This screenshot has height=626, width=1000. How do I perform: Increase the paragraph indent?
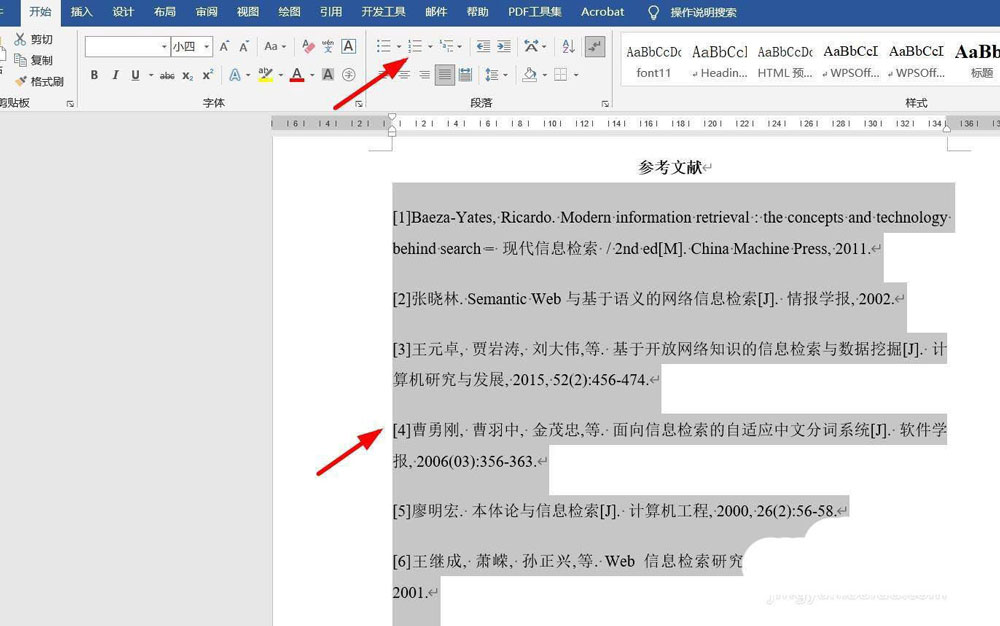pos(503,46)
